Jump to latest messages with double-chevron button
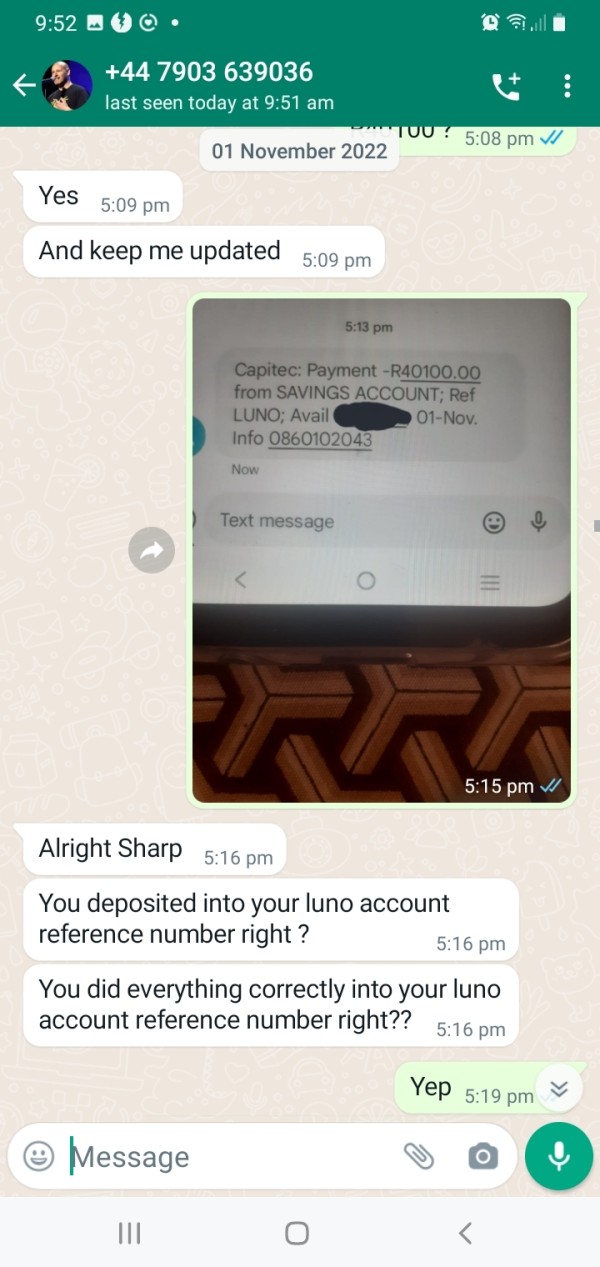 click(559, 1089)
